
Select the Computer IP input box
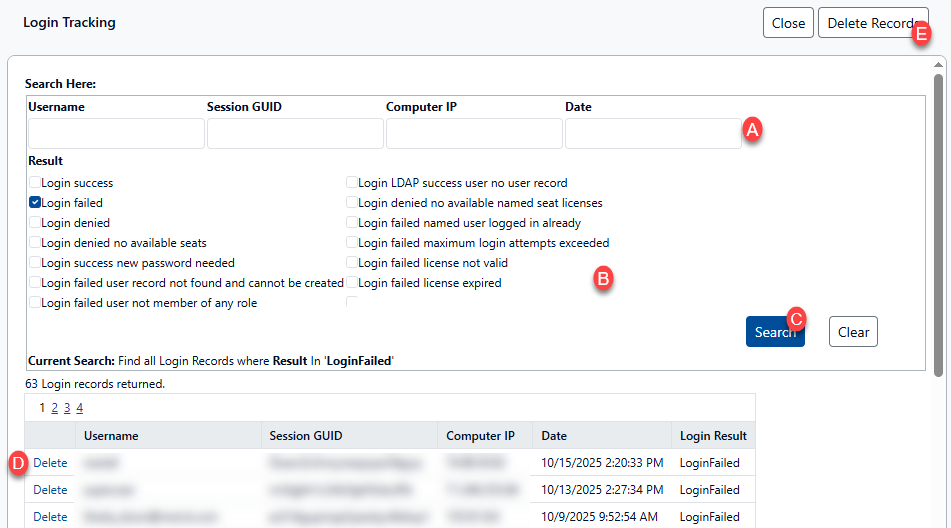click(x=474, y=134)
